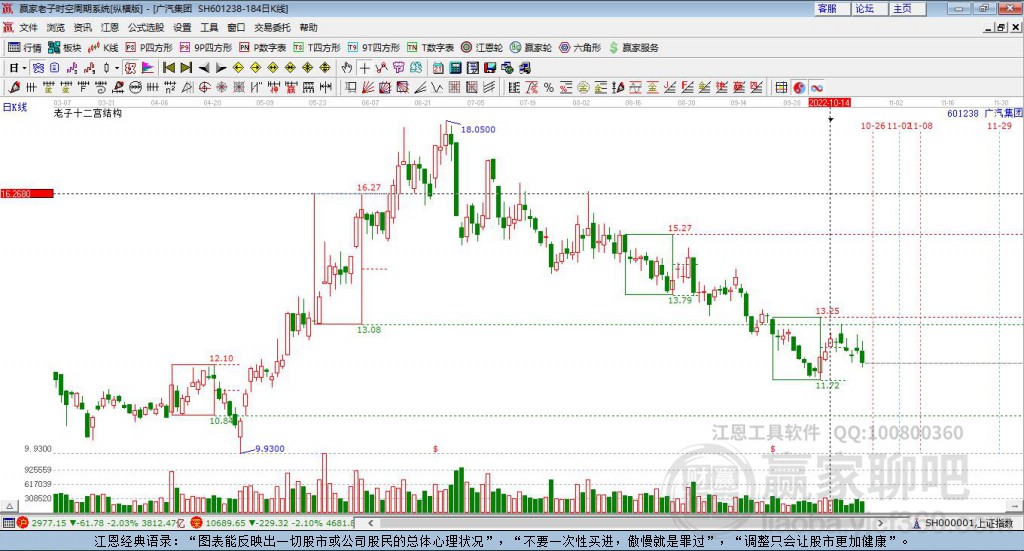Open the 窗口 menu
This screenshot has height=551, width=1024.
click(236, 27)
